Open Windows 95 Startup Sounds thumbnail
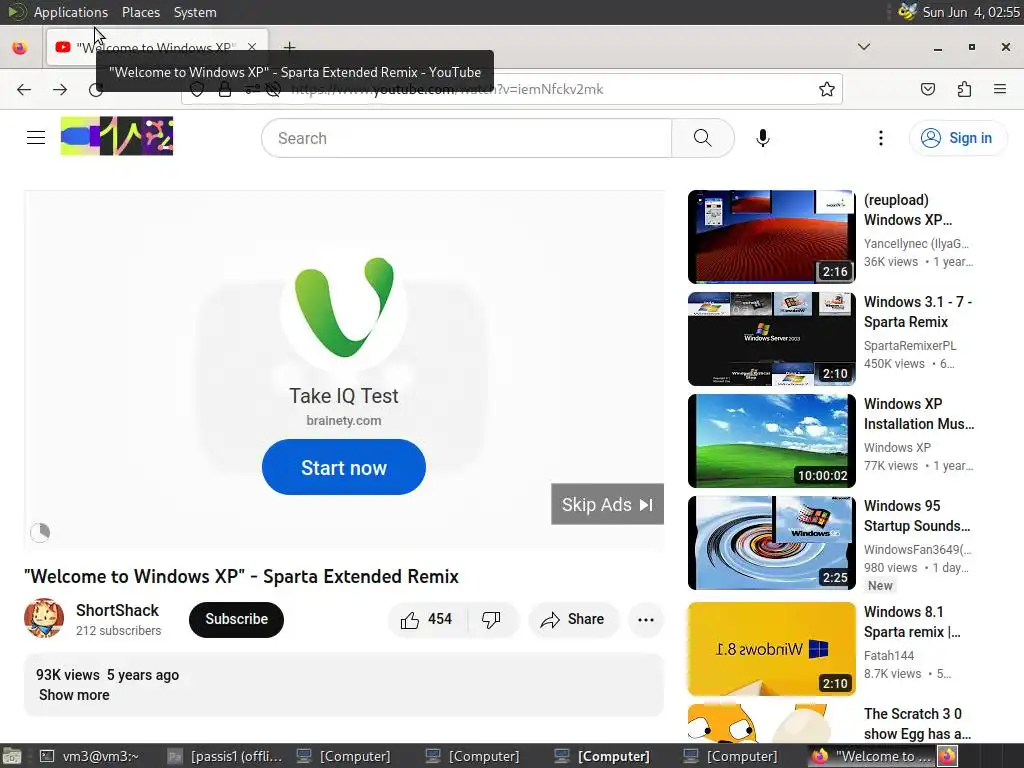Image resolution: width=1024 pixels, height=768 pixels. tap(771, 543)
